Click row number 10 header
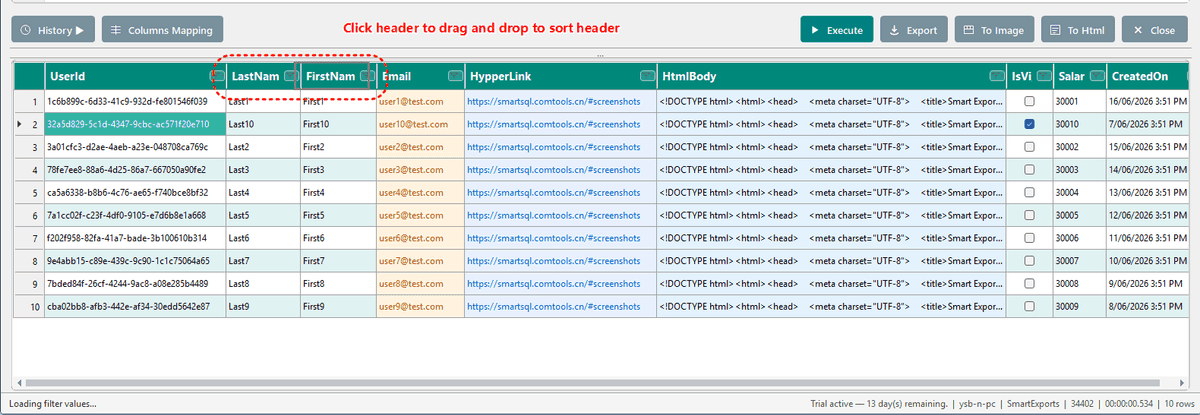This screenshot has height=415, width=1200. [28, 306]
